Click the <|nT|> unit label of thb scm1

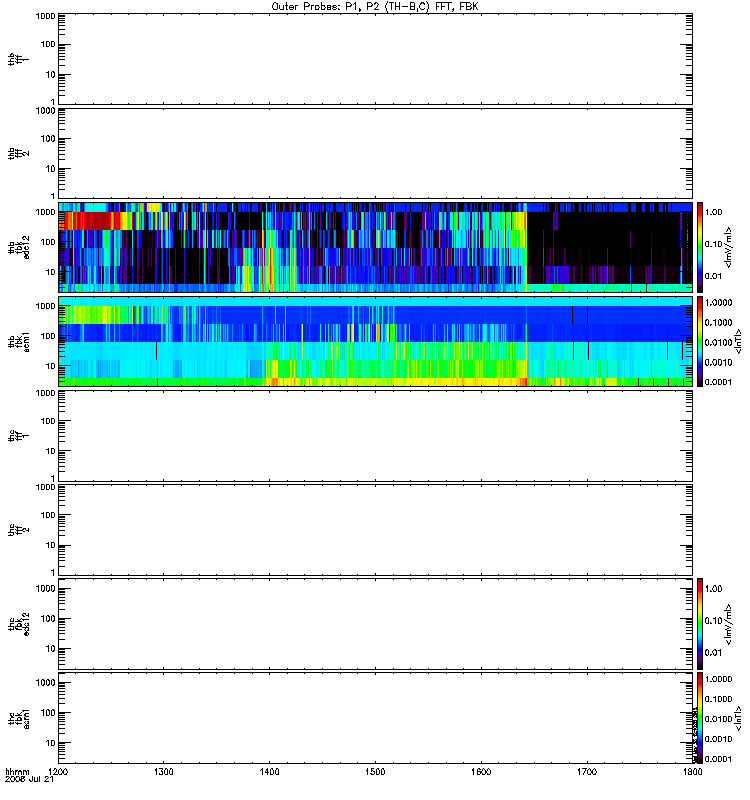(737, 341)
